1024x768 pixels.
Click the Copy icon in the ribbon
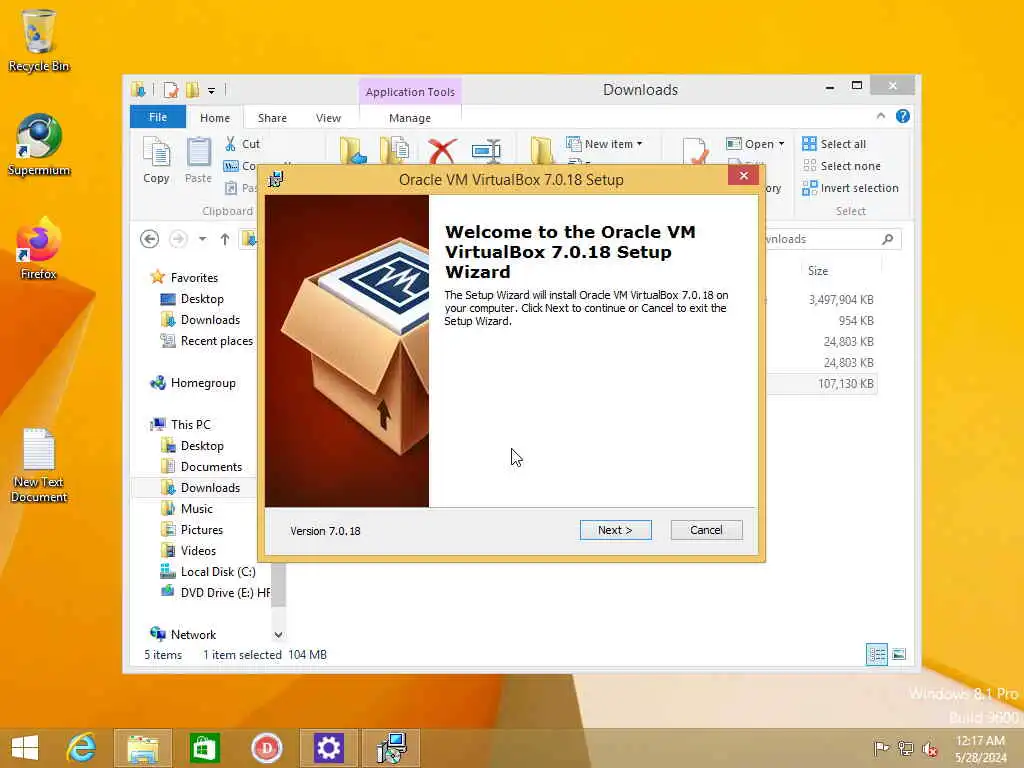click(x=156, y=160)
